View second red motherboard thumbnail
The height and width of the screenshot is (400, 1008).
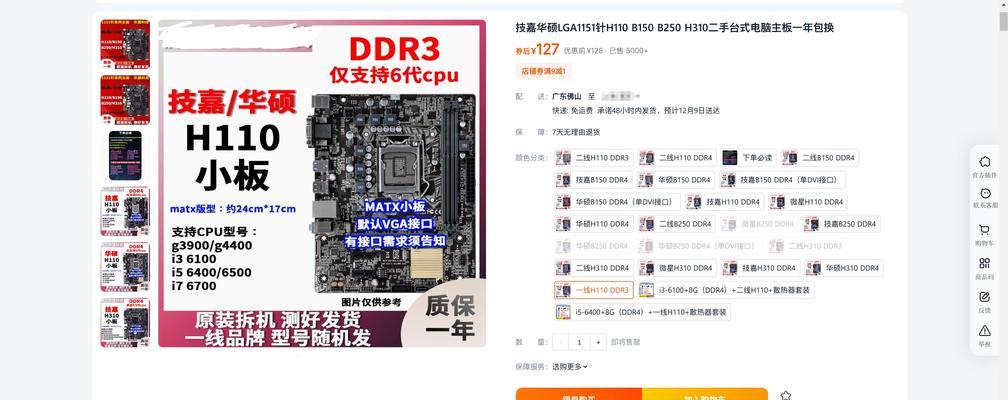125,100
